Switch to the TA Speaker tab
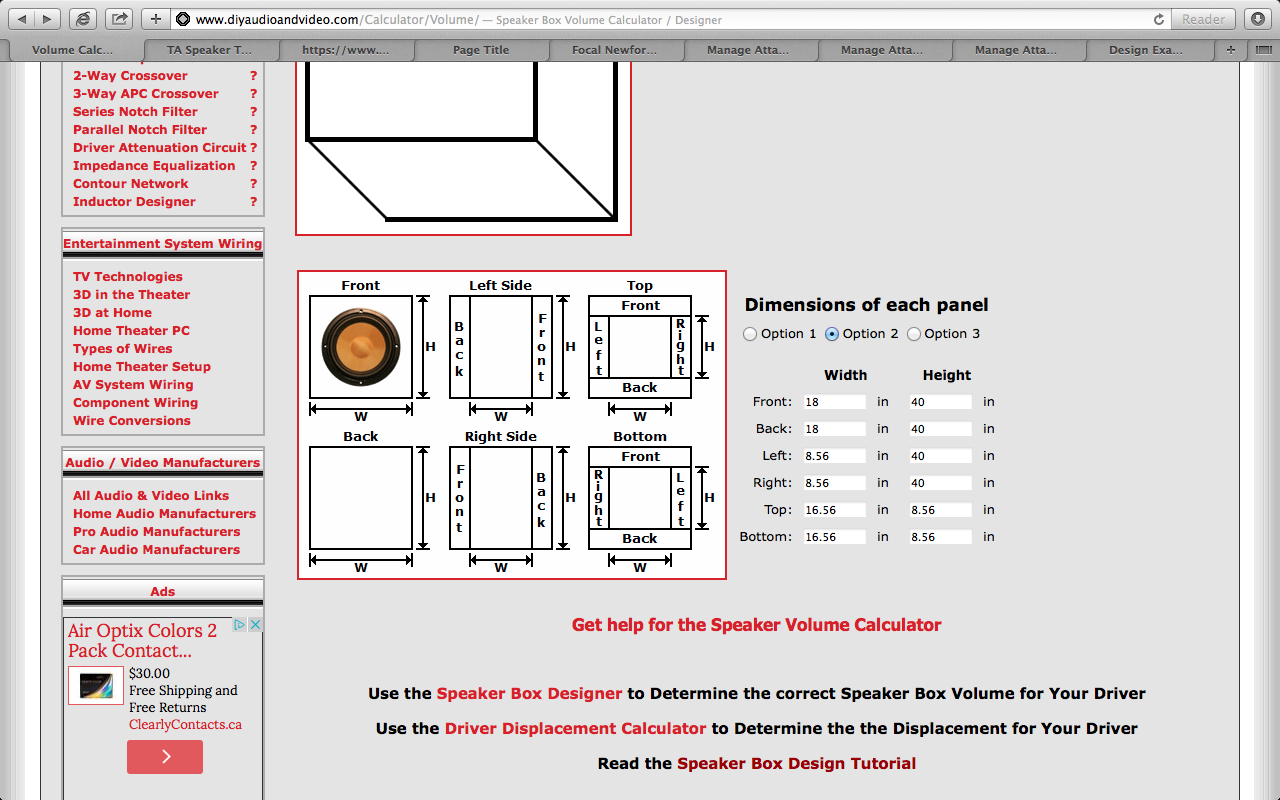Viewport: 1280px width, 800px height. pos(209,50)
